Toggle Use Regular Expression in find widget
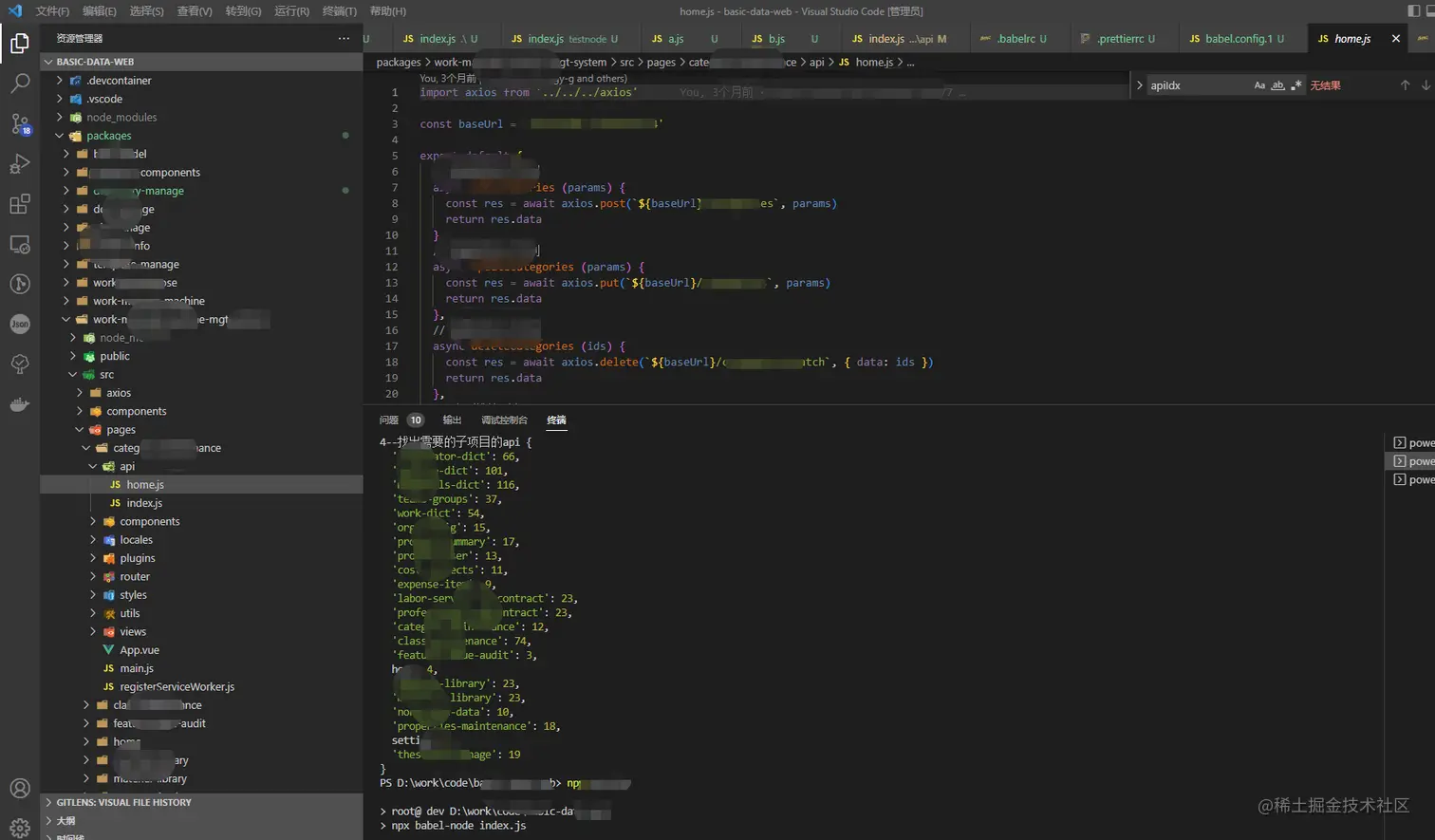Screen dimensions: 1435x840 pyautogui.click(x=1296, y=85)
